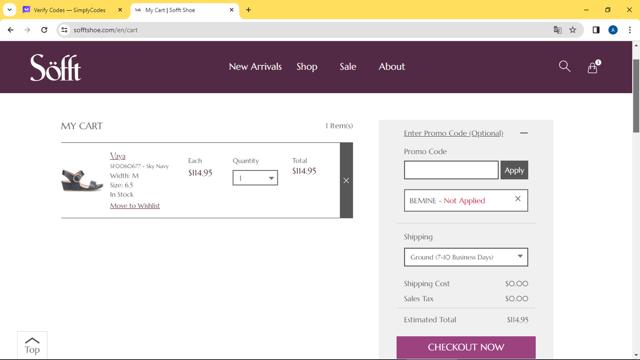View site information icon in address bar
640x360 pixels.
click(64, 30)
